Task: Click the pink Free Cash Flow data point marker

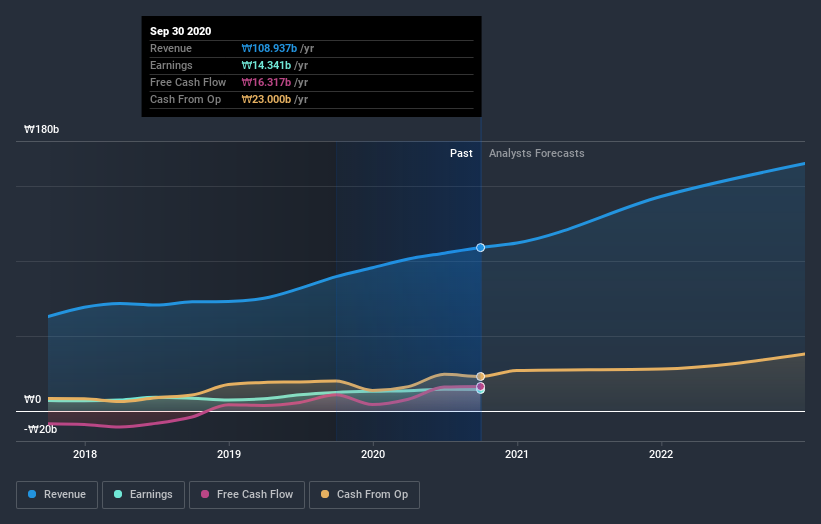Action: tap(480, 386)
